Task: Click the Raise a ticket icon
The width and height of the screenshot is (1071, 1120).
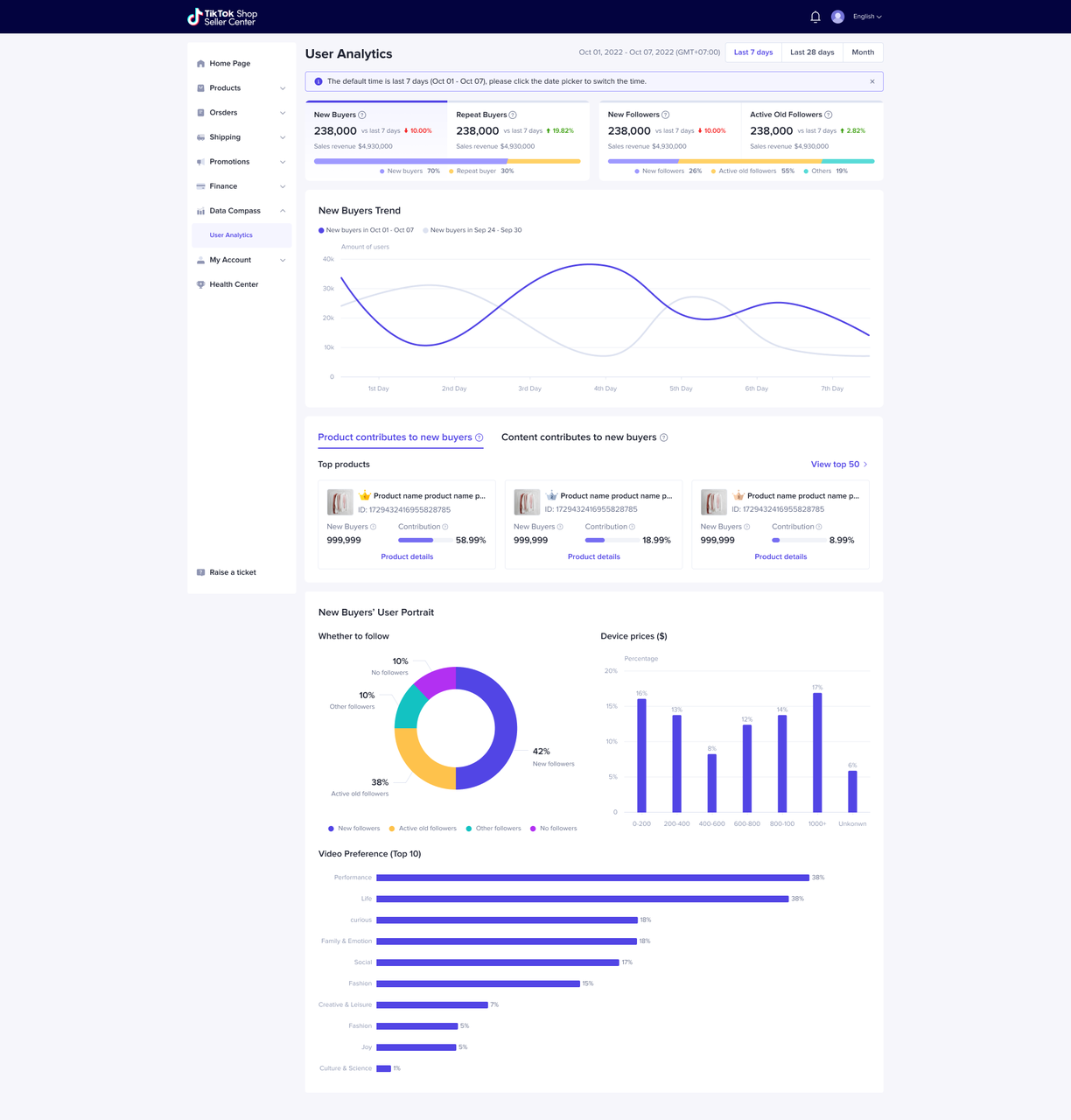Action: coord(200,572)
